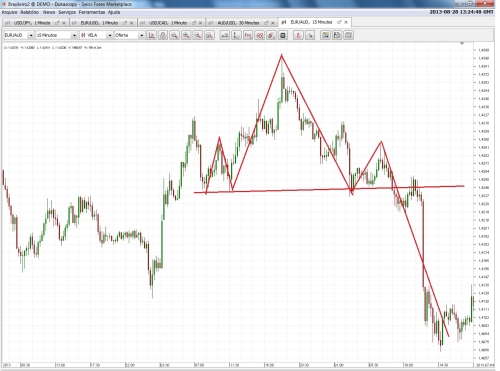
Task: Click the dark calculator-like toolbar icon
Action: click(283, 35)
